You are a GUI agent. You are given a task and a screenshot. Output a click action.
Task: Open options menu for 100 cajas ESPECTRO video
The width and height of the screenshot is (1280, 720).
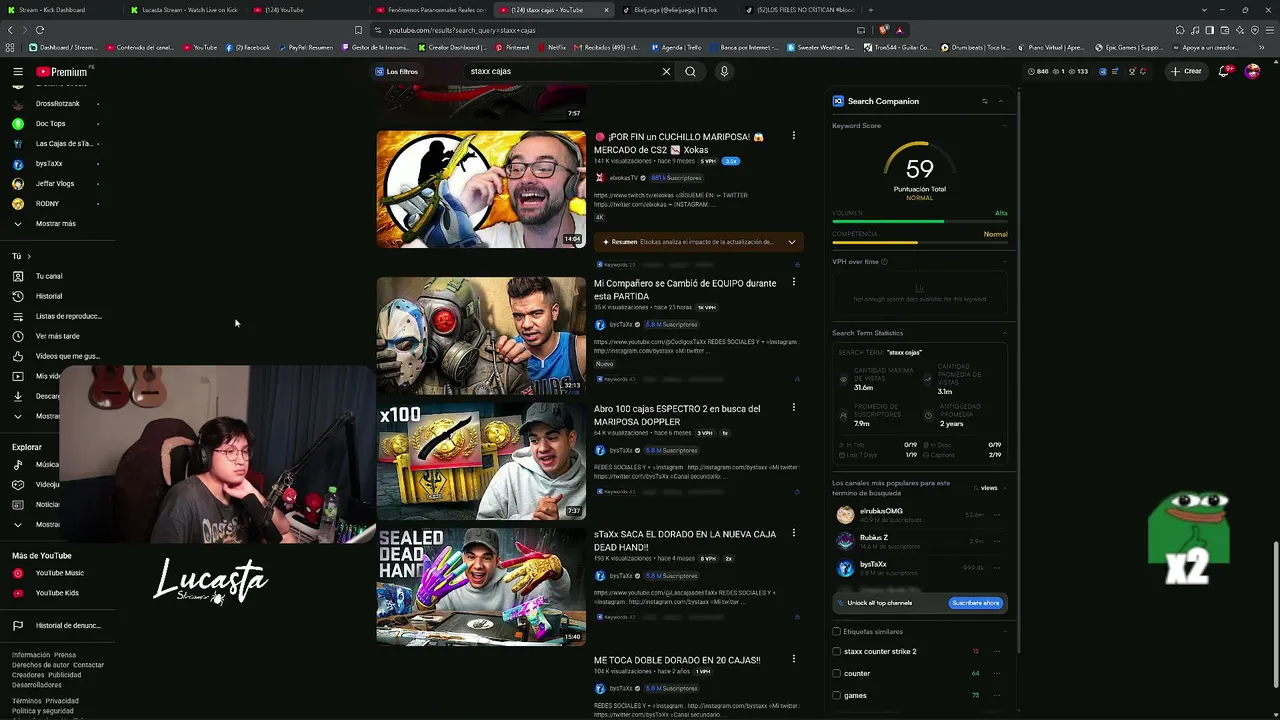pyautogui.click(x=794, y=408)
